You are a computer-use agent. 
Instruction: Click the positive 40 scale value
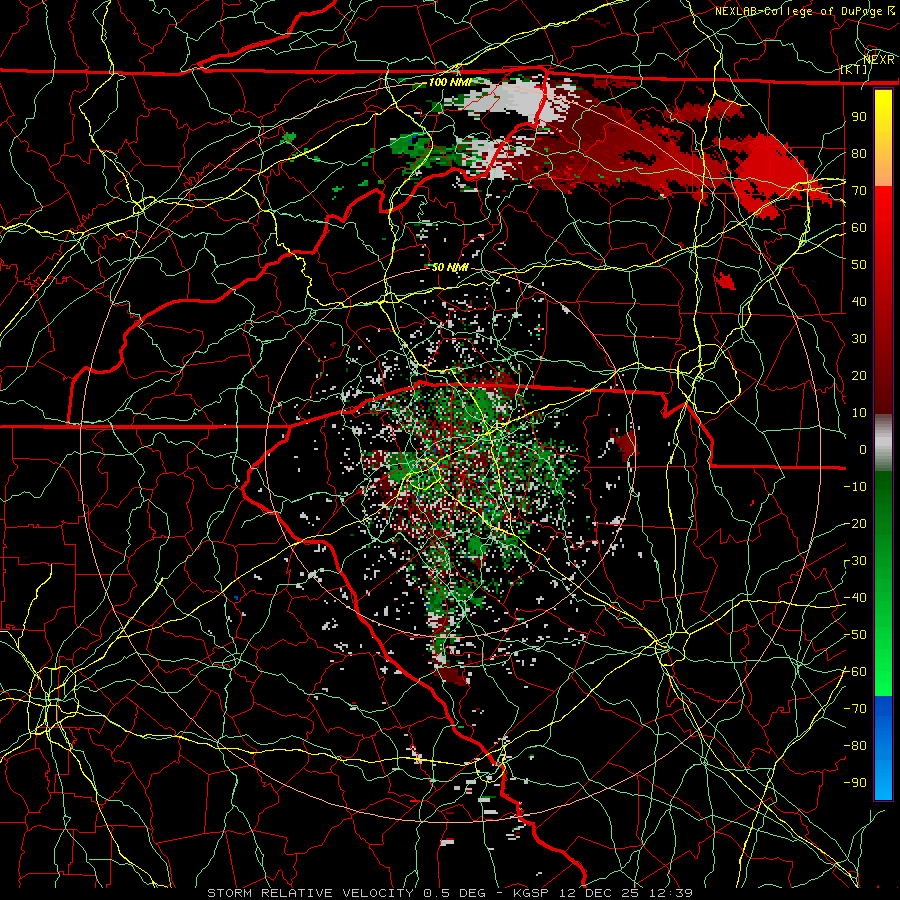pos(859,302)
